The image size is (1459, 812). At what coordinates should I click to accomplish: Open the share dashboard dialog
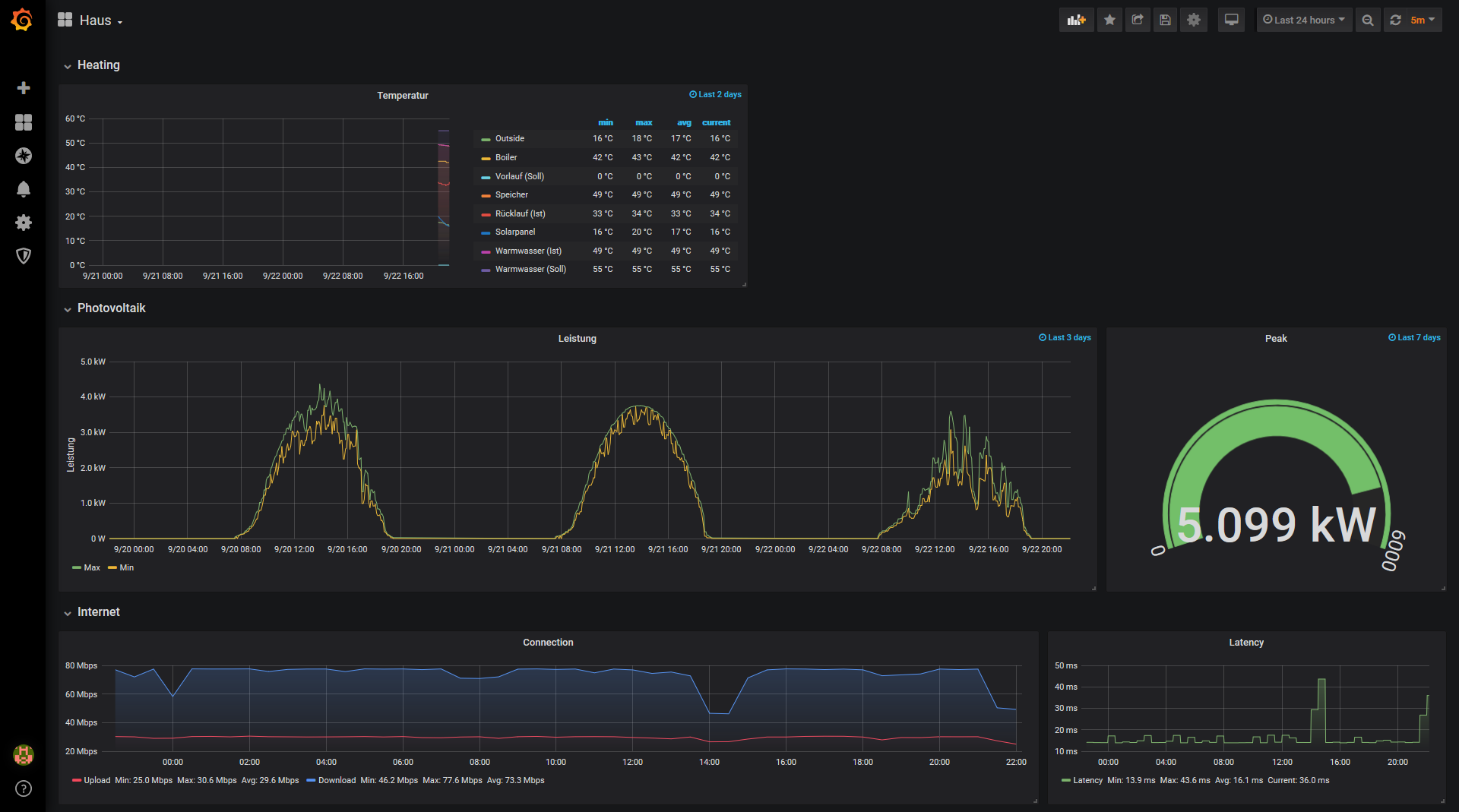[x=1138, y=20]
